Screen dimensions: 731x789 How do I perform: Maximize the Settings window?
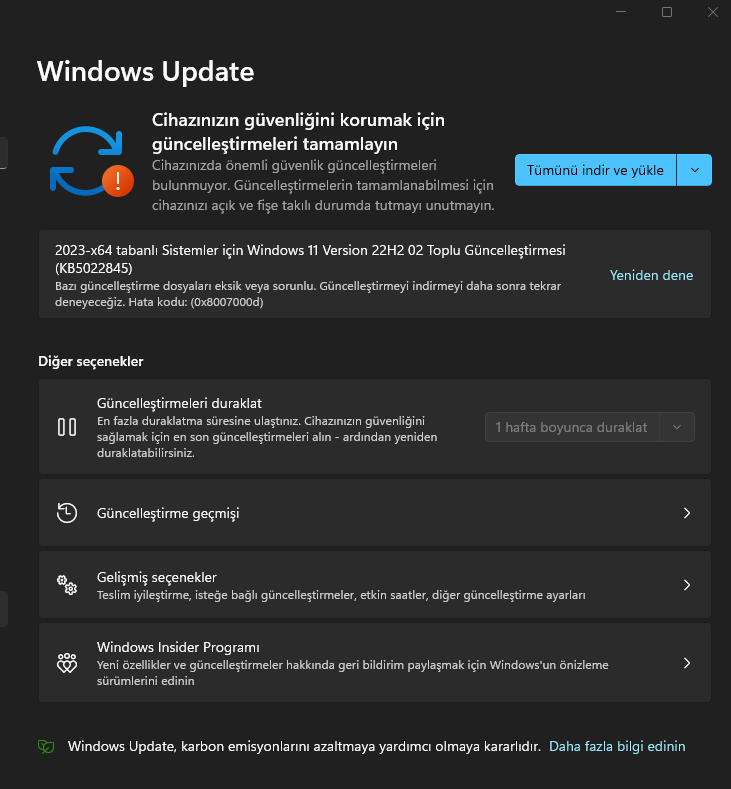(667, 12)
